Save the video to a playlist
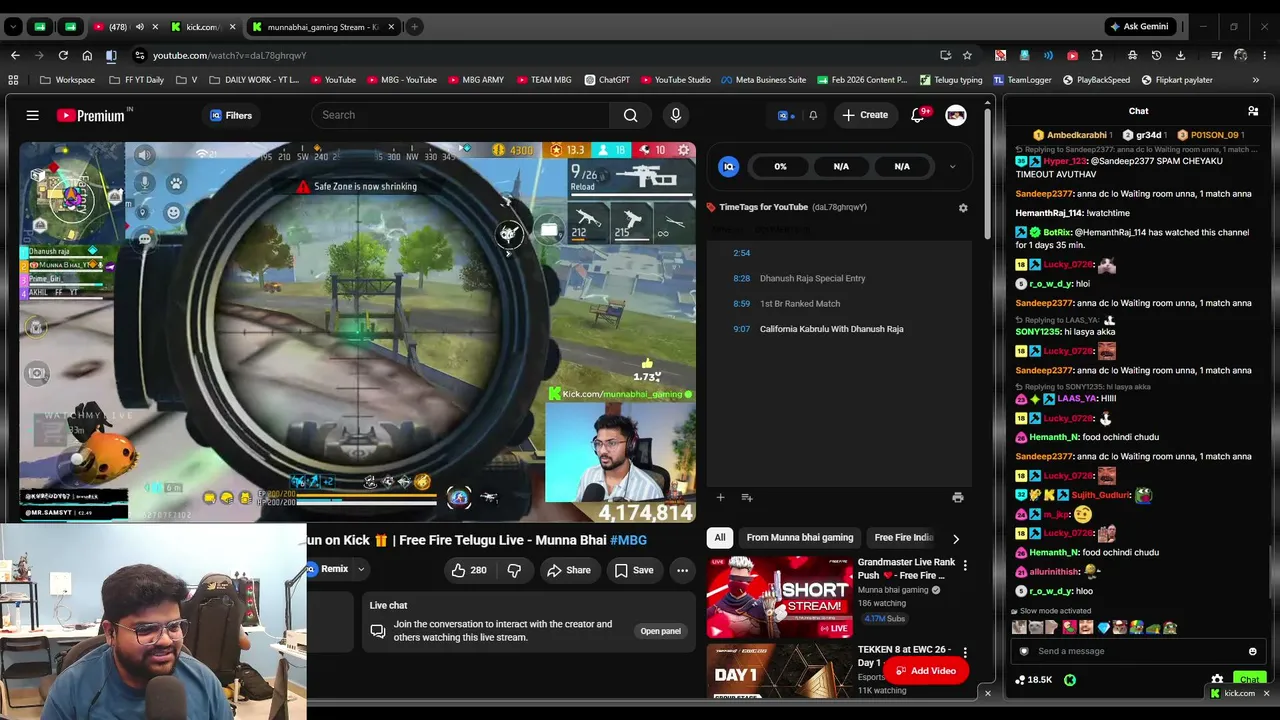The image size is (1280, 720). pos(634,570)
